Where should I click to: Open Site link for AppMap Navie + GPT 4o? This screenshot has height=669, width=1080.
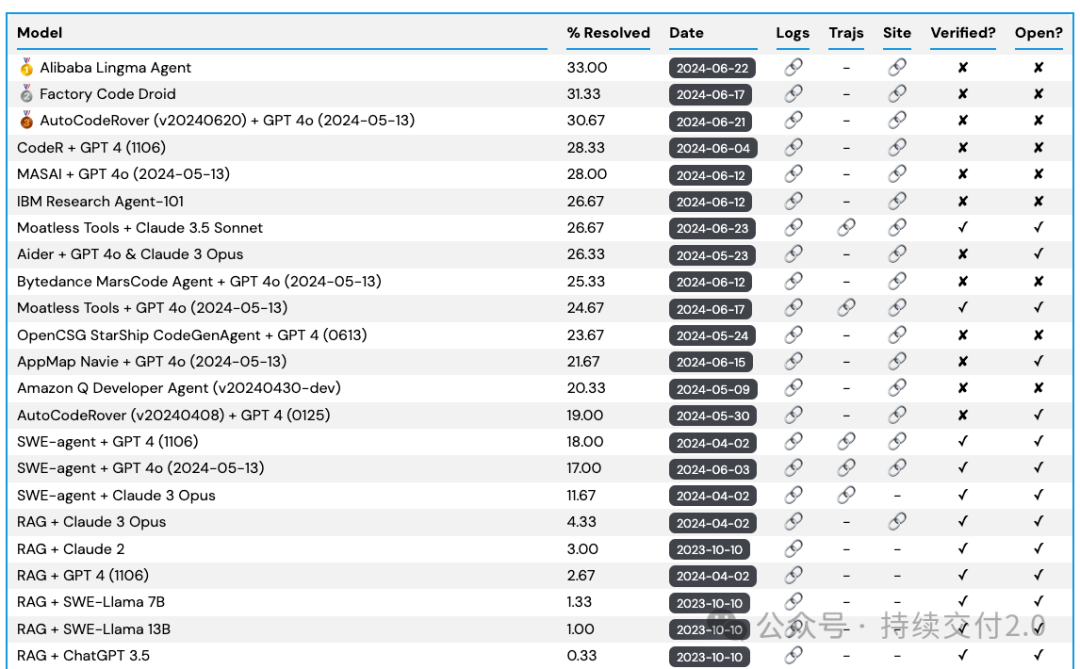[897, 361]
